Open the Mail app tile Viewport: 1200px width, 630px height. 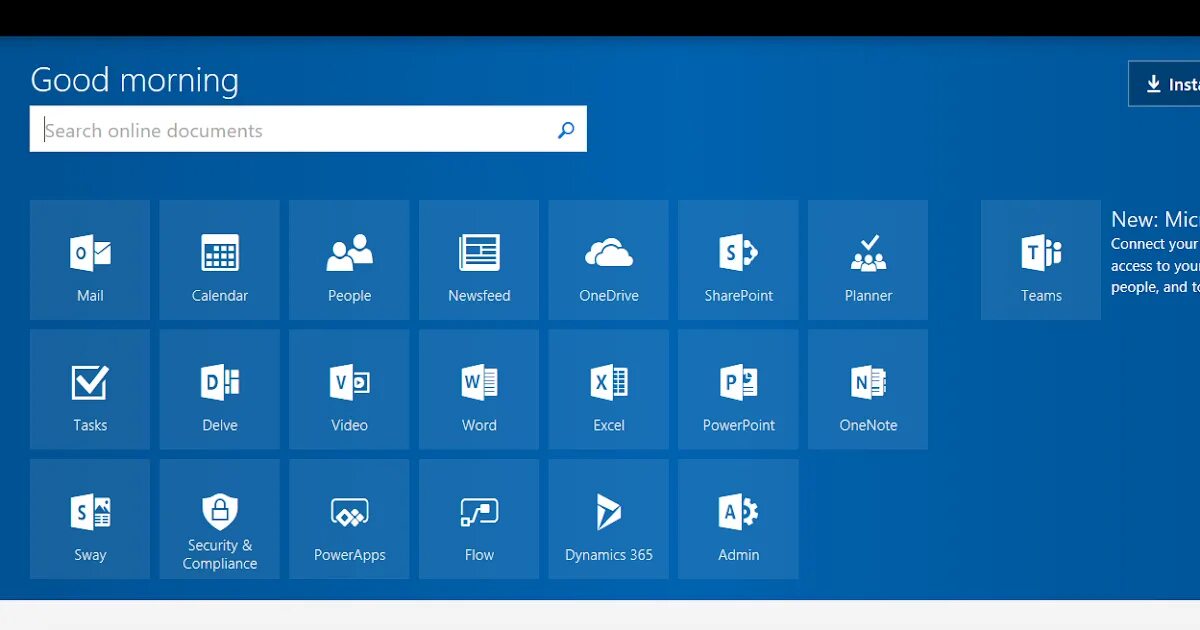coord(90,260)
